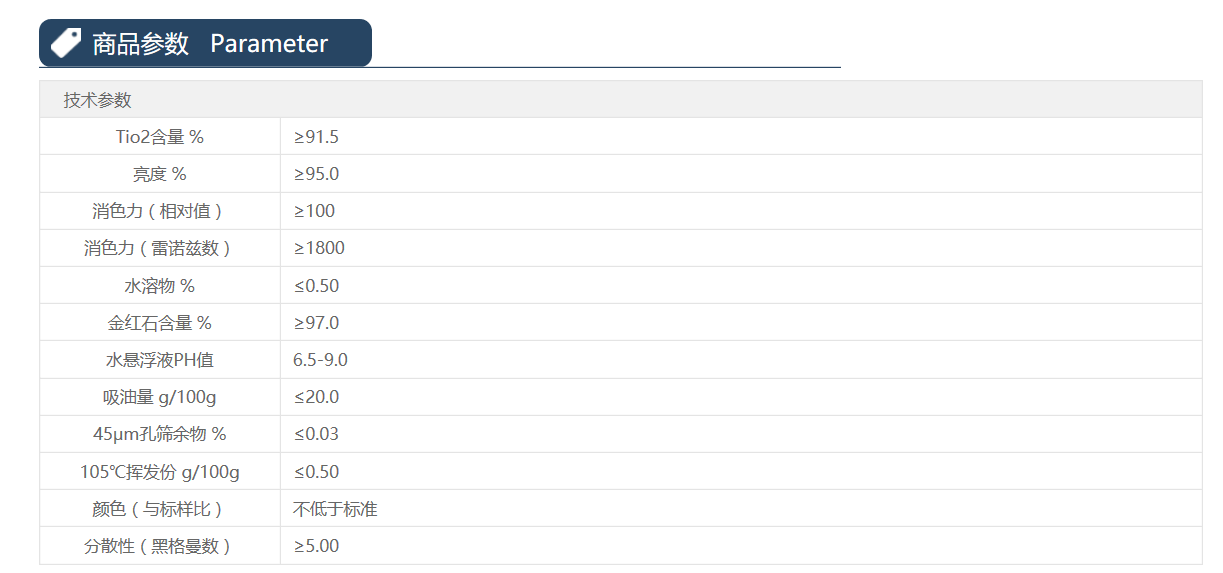Select the 水溶物 % row label

tap(160, 286)
